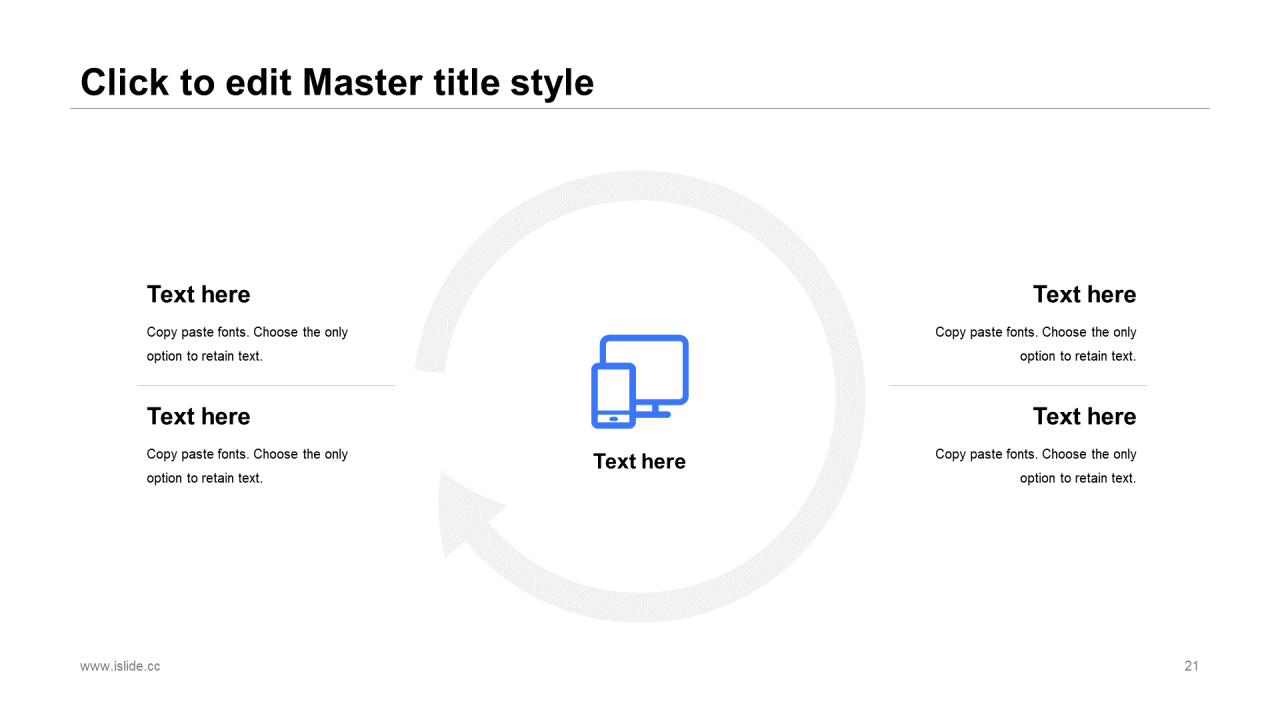Screen dimensions: 1280x720
Task: Click the slide number 21
Action: click(1191, 666)
